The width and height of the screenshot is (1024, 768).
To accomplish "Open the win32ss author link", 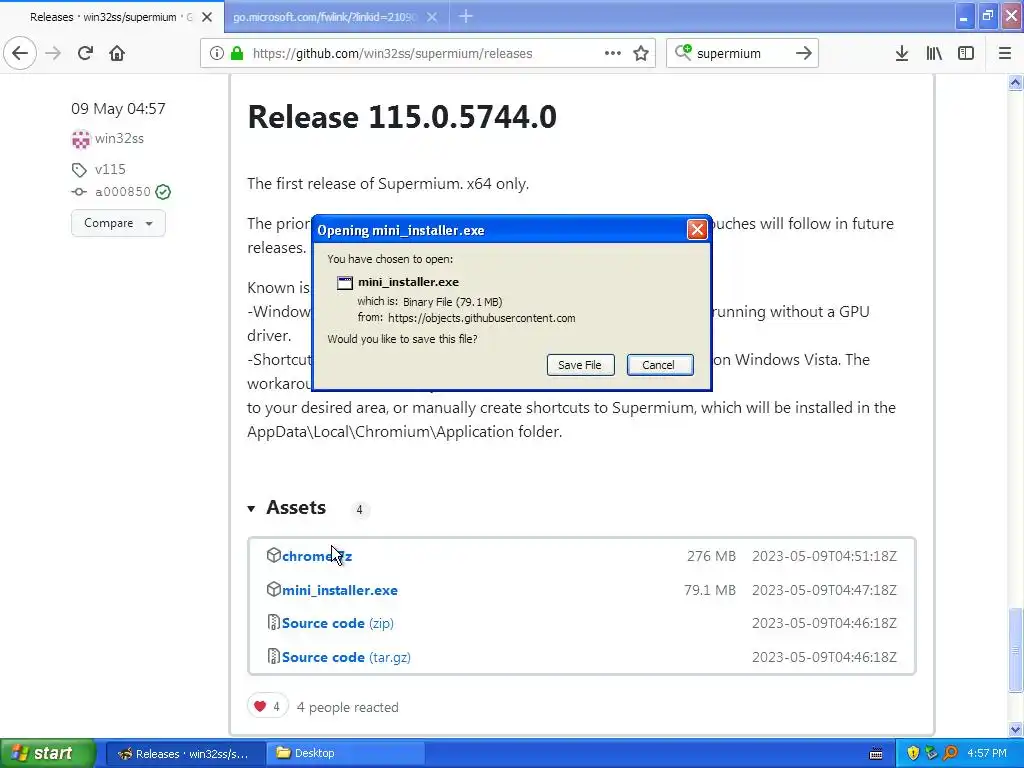I will pyautogui.click(x=119, y=138).
